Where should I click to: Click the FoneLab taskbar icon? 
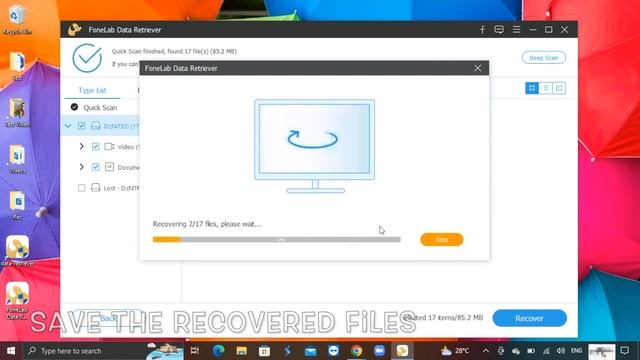point(402,351)
